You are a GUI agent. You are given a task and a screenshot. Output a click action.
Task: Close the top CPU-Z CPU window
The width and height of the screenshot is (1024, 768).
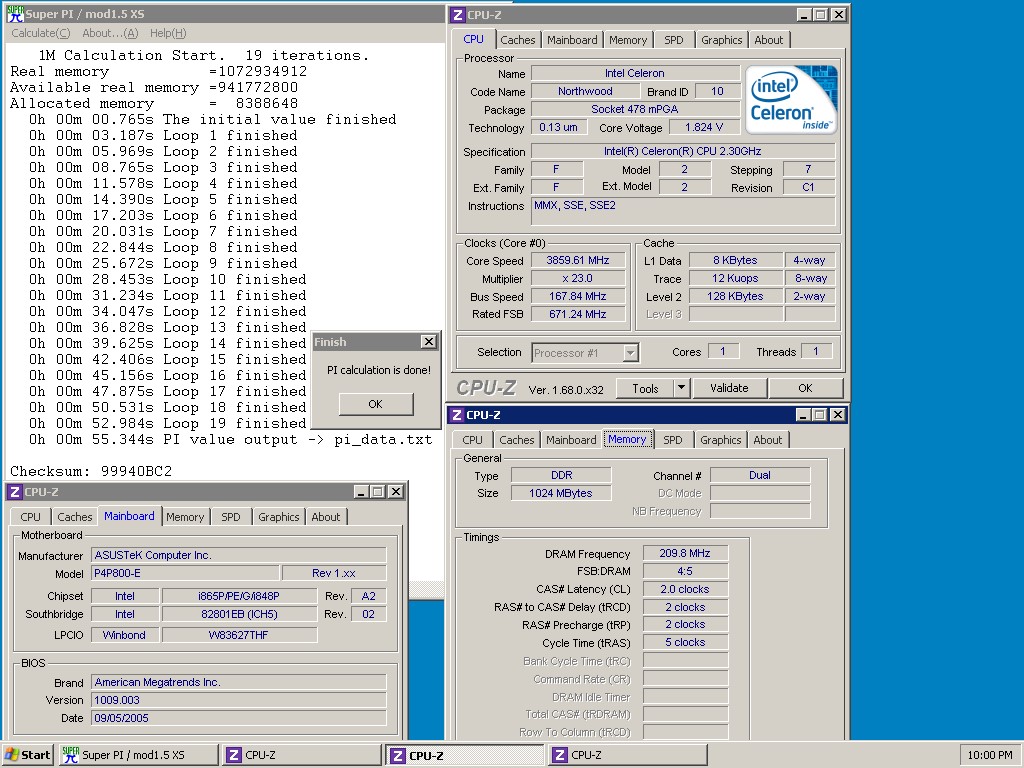[839, 14]
